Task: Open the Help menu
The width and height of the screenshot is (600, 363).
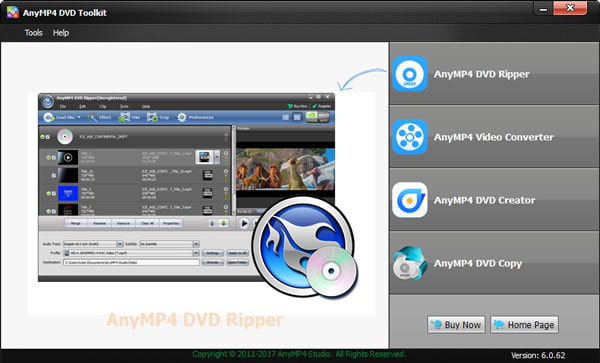Action: [61, 33]
